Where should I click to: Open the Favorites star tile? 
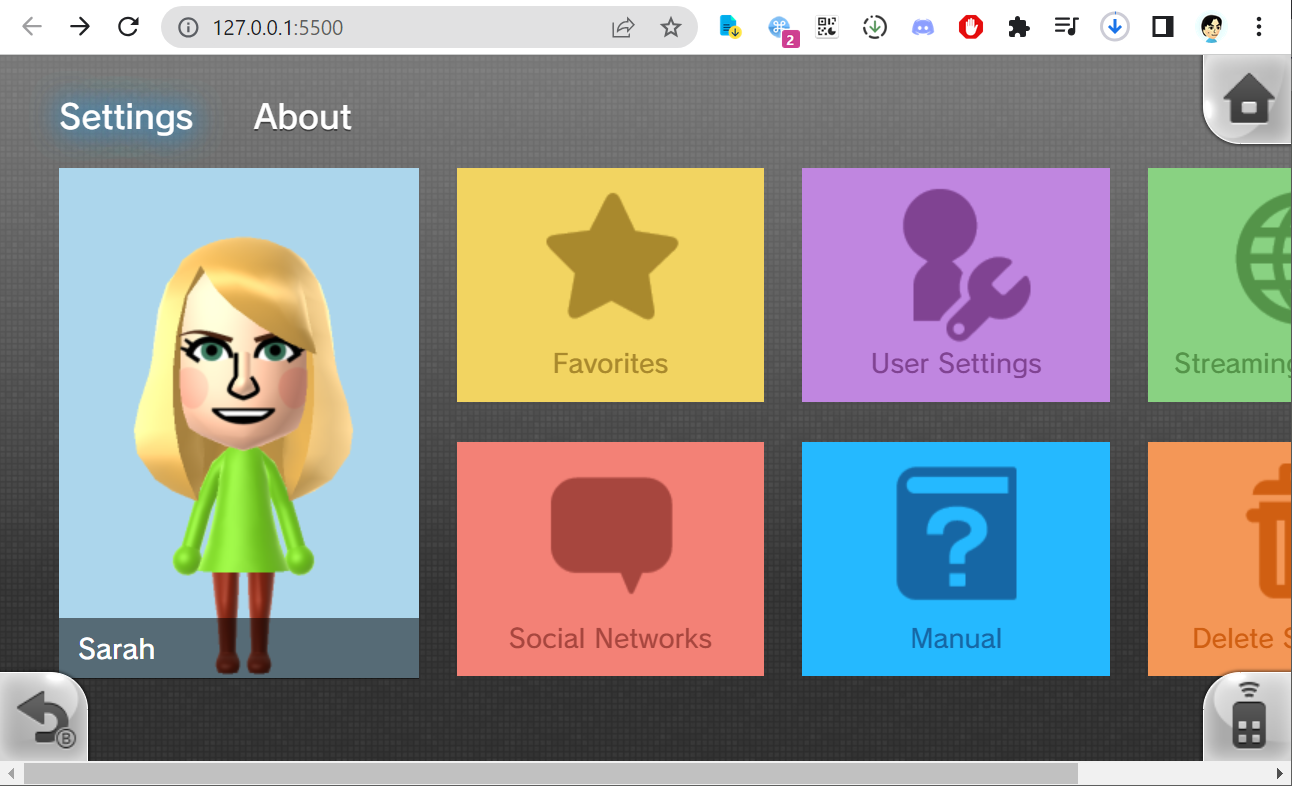click(610, 285)
